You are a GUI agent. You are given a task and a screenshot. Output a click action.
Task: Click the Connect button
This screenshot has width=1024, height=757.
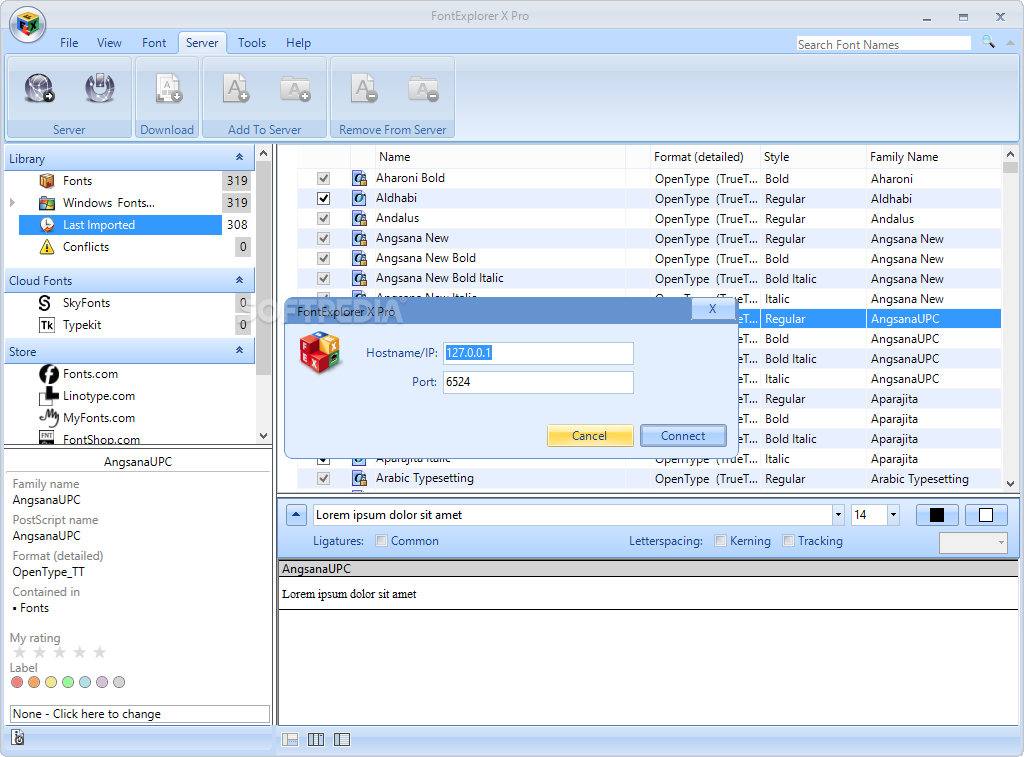[x=683, y=436]
